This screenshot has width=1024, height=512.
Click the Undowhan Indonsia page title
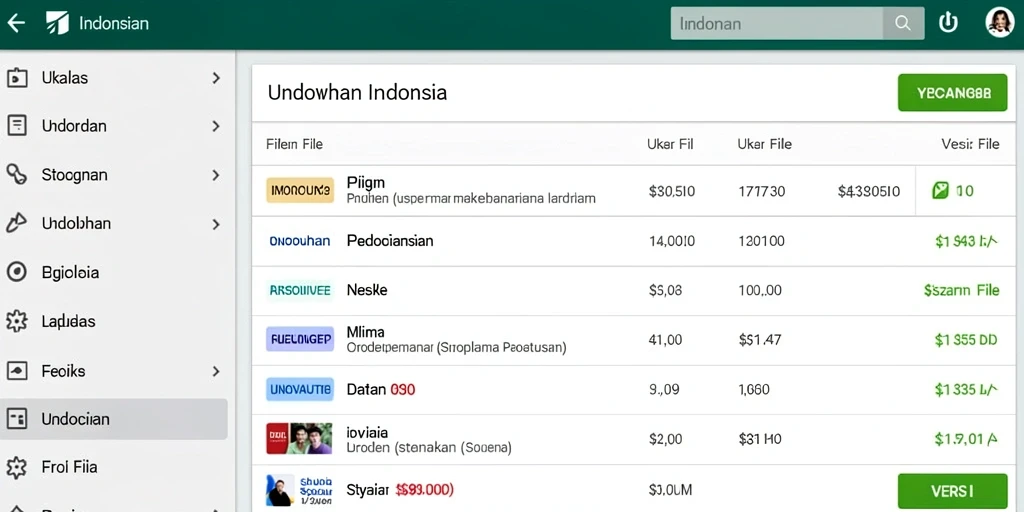coord(357,92)
